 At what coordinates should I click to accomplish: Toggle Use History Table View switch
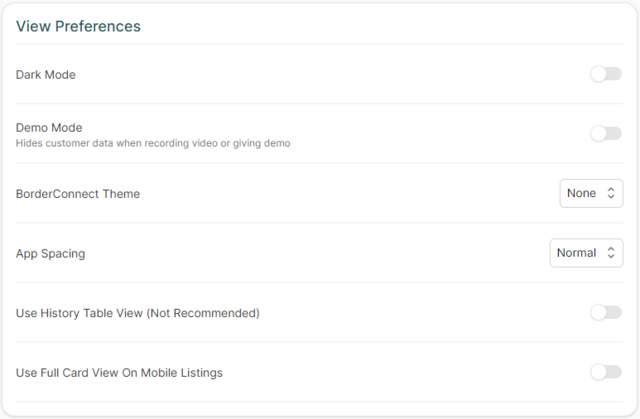[605, 313]
